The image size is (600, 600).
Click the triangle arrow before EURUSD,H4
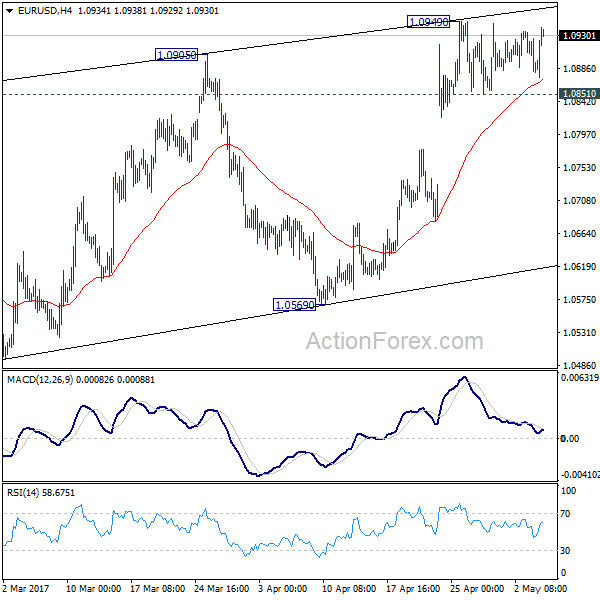click(x=10, y=11)
